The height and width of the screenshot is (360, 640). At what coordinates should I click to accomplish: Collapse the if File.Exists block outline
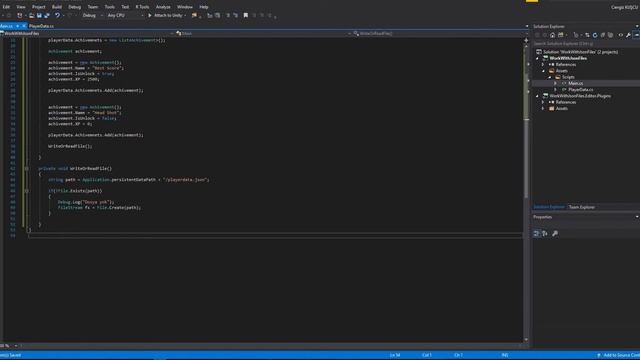[27, 191]
